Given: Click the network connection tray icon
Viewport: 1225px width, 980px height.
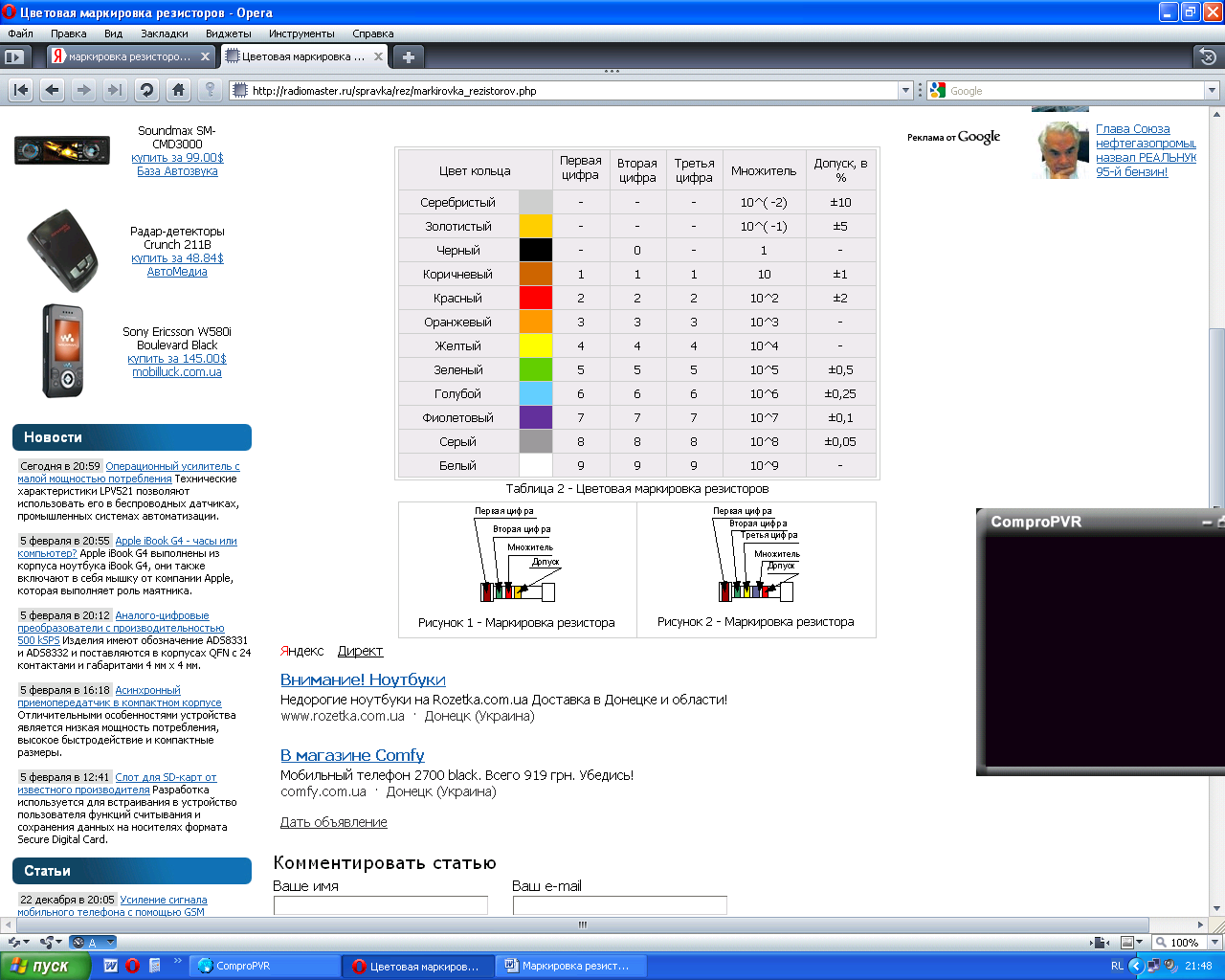Looking at the screenshot, I should pyautogui.click(x=1154, y=966).
